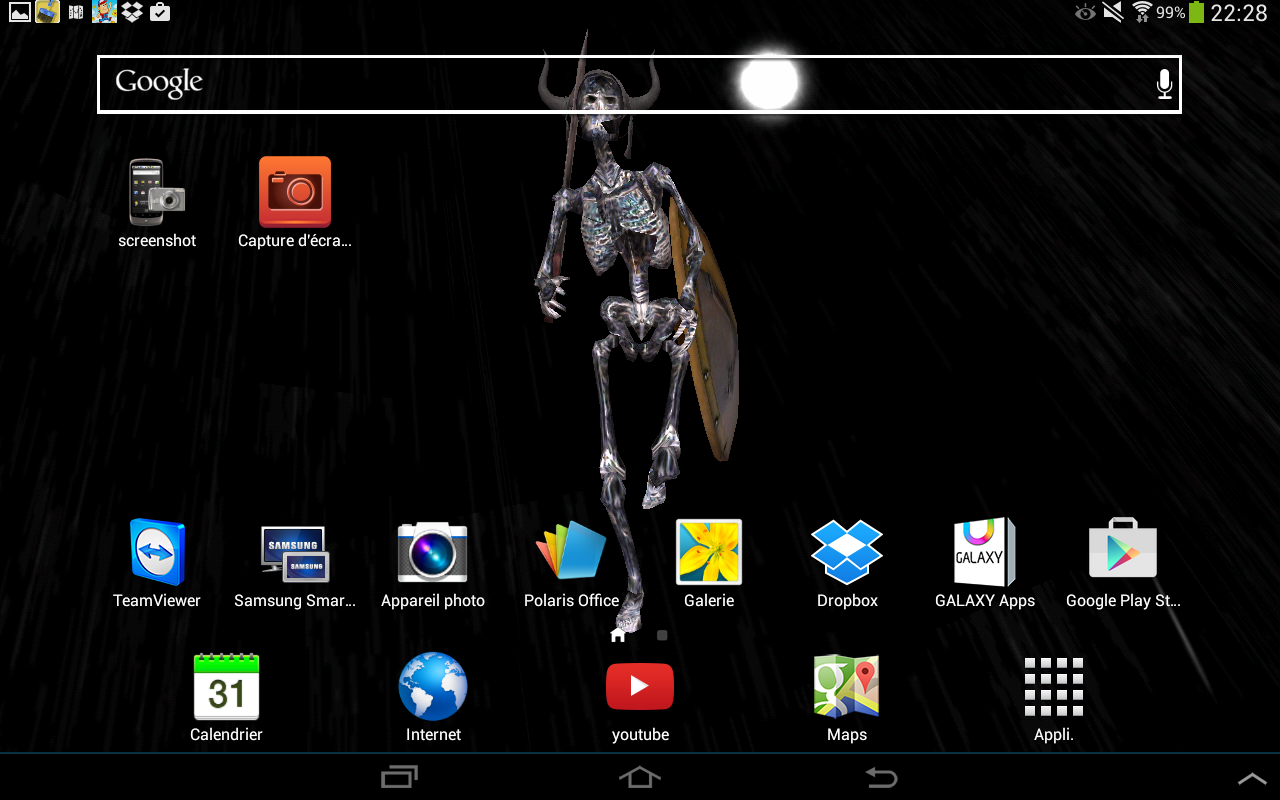Tap the shopping bag notification icon
Viewport: 1280px width, 800px height.
159,13
